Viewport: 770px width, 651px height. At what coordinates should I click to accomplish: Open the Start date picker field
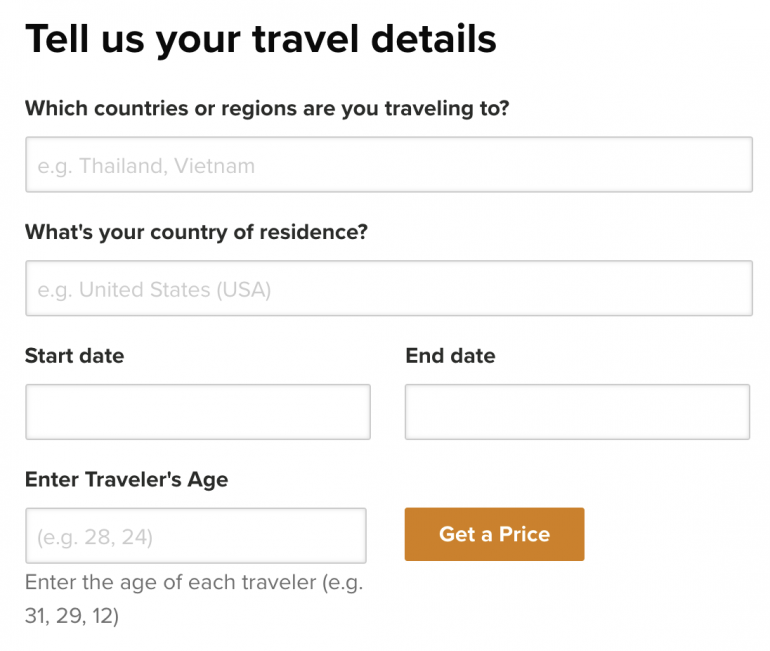pyautogui.click(x=197, y=412)
